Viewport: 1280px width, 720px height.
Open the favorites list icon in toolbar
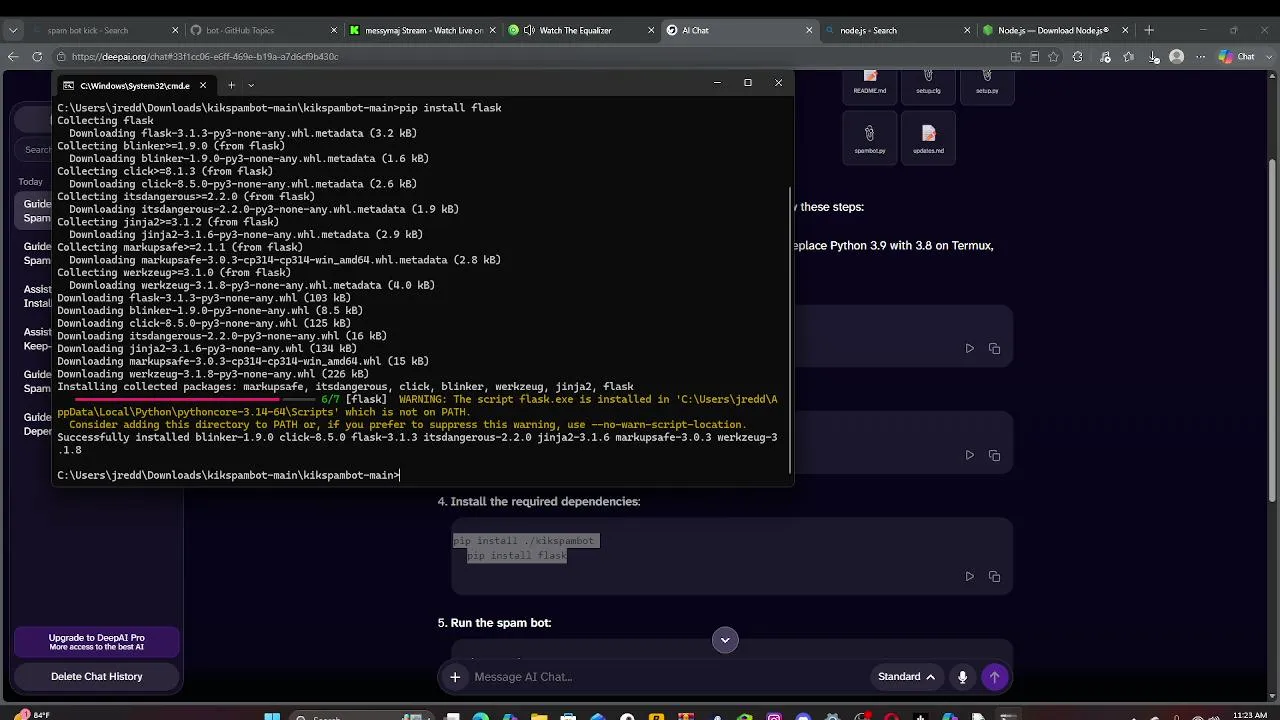click(x=1129, y=57)
